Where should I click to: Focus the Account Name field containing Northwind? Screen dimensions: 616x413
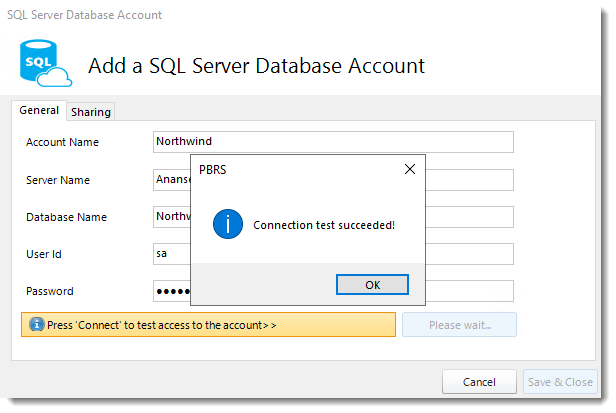point(333,142)
